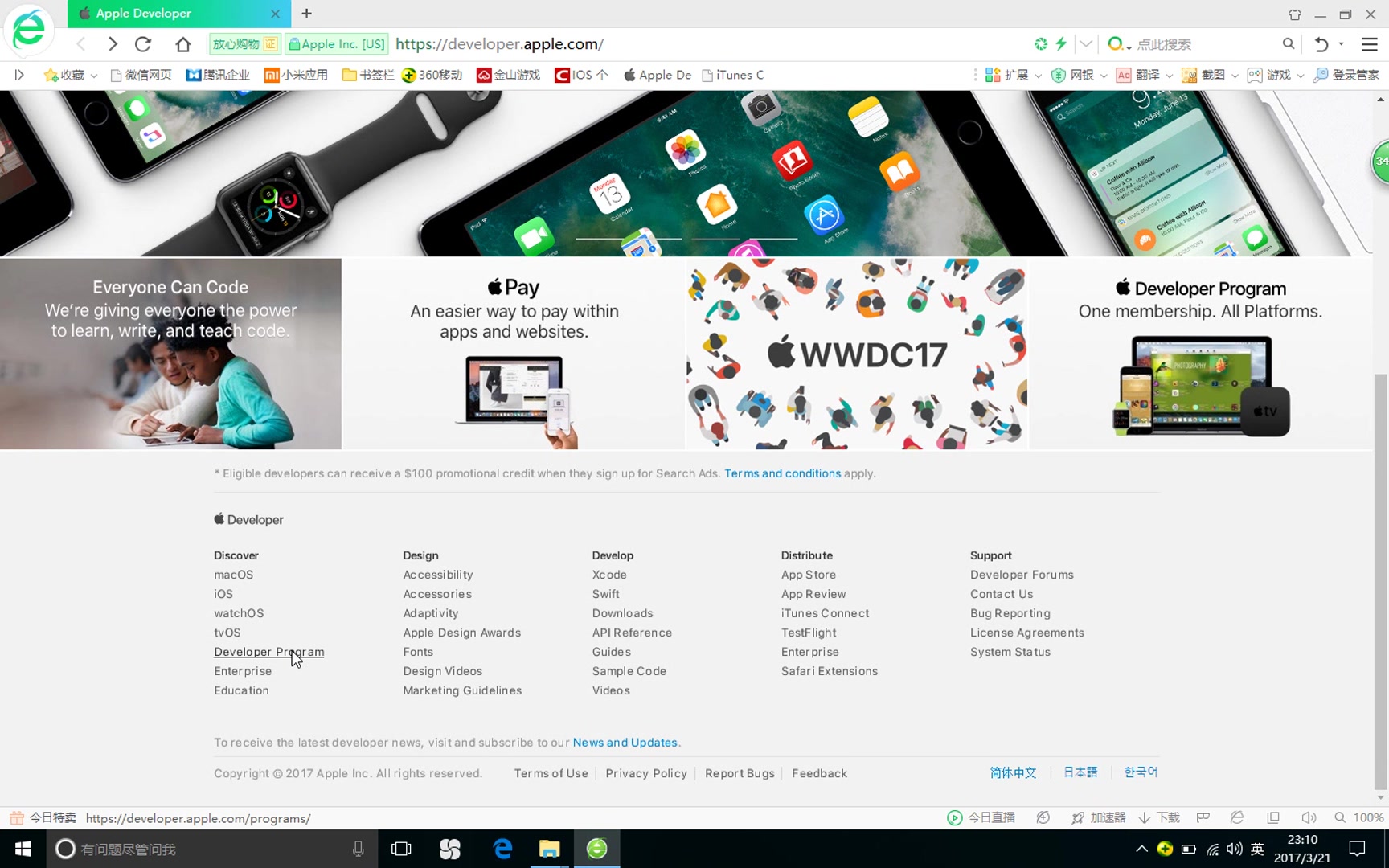Open a new tab with plus button

(306, 14)
